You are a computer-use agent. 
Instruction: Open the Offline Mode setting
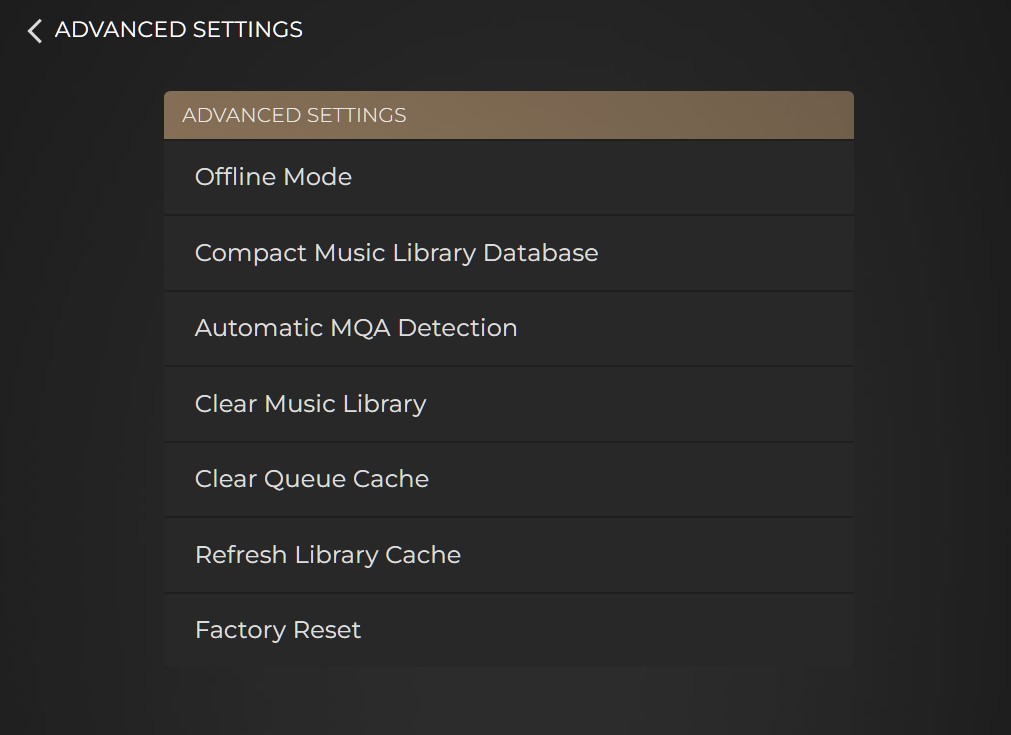(508, 177)
